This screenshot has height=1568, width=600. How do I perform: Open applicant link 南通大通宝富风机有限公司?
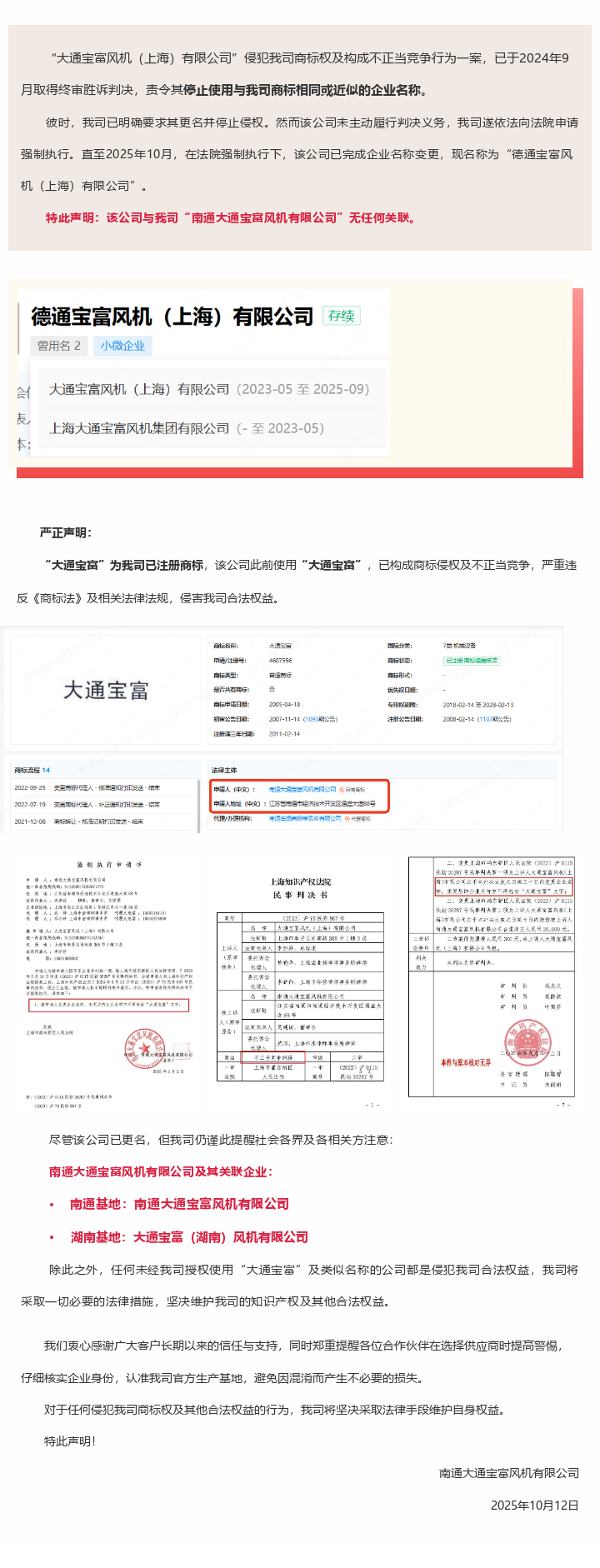[x=302, y=790]
